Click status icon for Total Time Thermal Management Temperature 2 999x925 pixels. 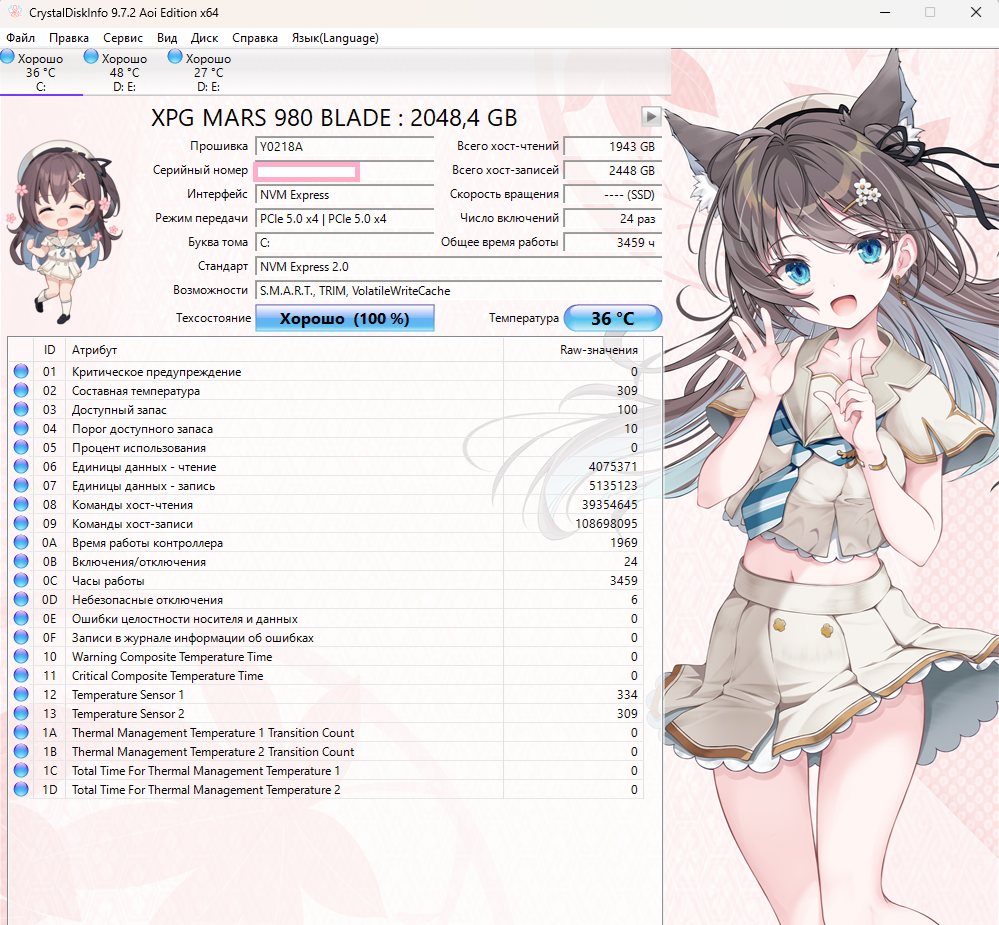(x=21, y=789)
